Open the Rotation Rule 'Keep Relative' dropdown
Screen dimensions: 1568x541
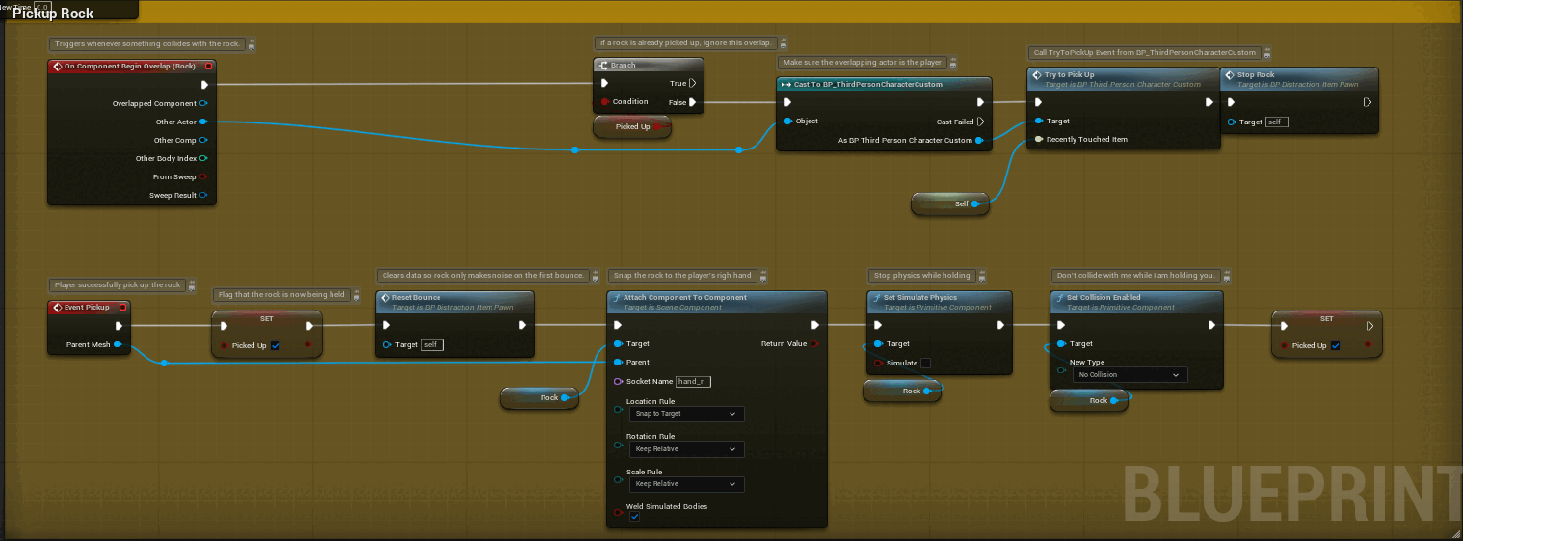pos(687,449)
